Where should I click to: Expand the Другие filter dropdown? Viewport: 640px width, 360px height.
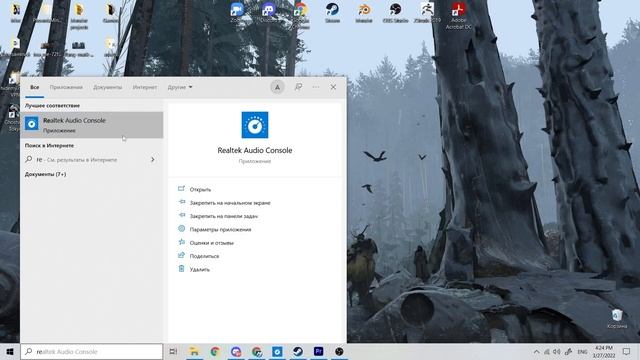[180, 87]
